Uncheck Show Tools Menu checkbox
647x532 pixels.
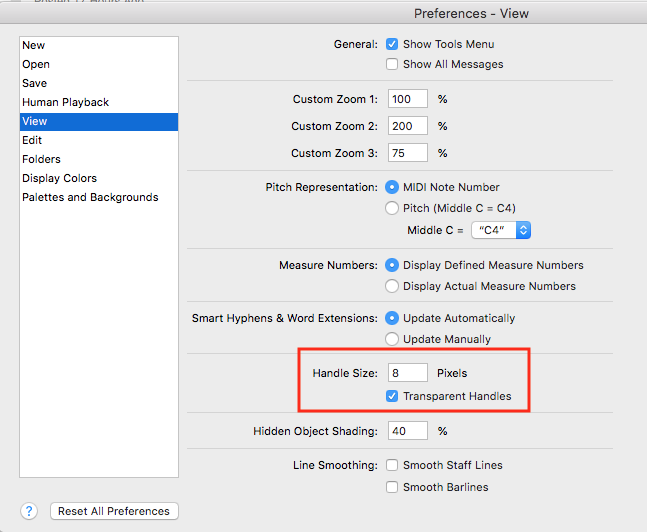(x=393, y=44)
